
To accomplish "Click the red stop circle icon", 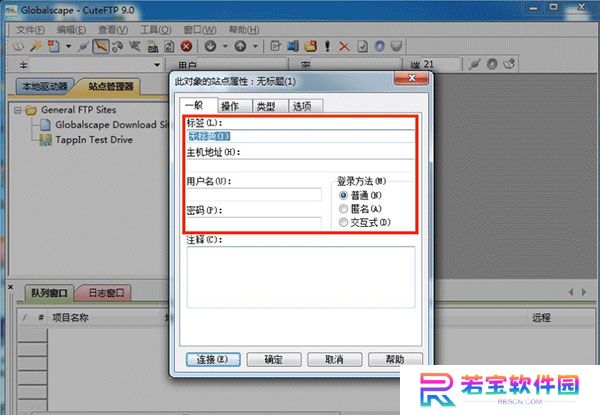I will click(186, 47).
